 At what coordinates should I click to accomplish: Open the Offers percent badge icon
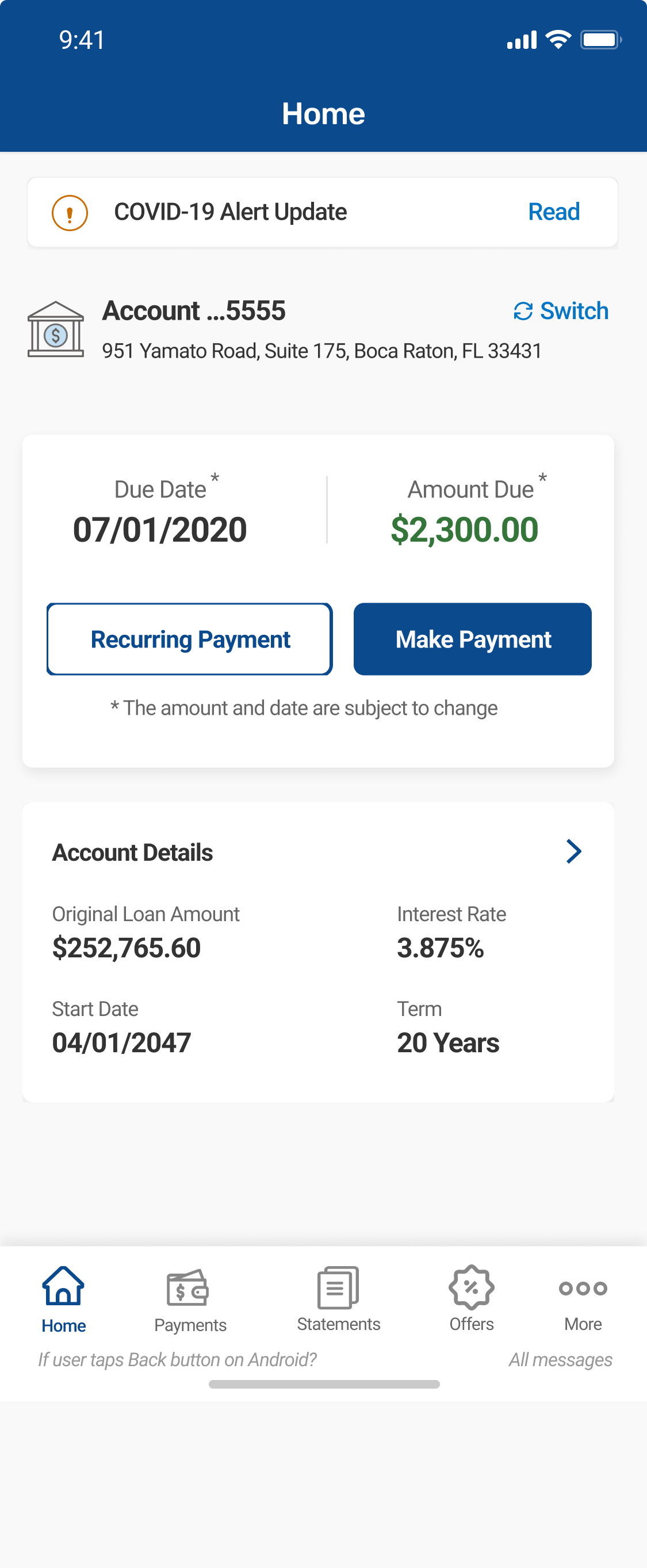click(x=471, y=1287)
